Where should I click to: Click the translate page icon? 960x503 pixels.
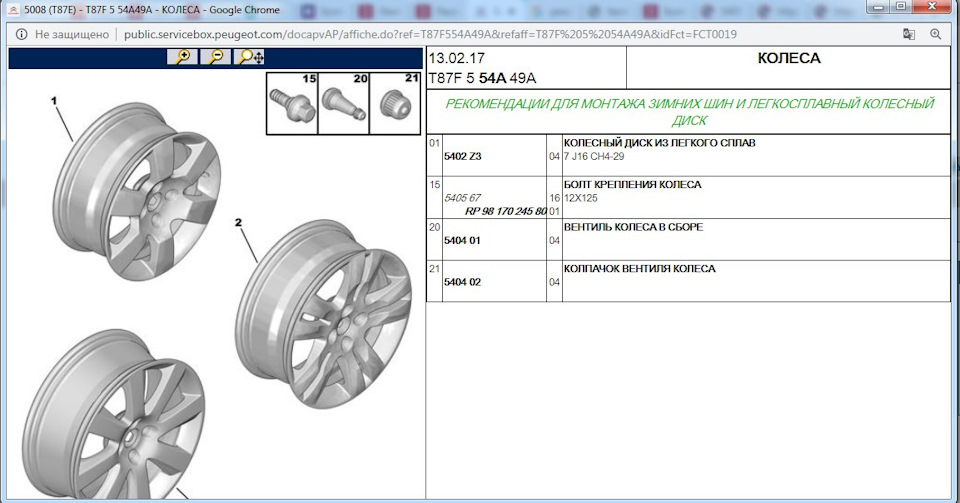tap(909, 34)
